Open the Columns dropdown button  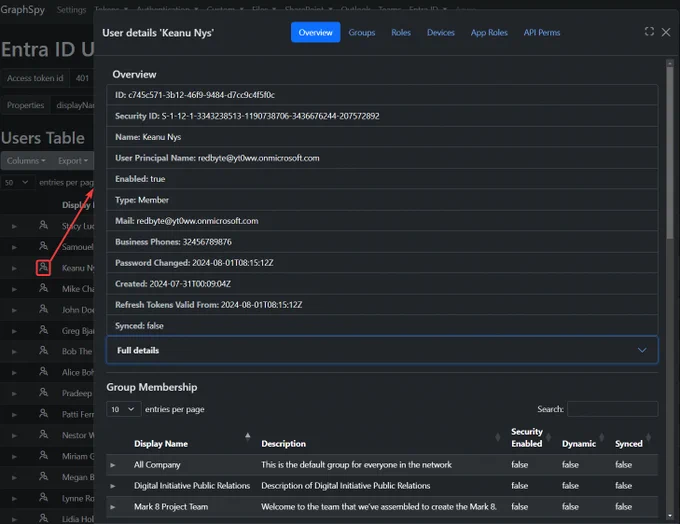[26, 160]
